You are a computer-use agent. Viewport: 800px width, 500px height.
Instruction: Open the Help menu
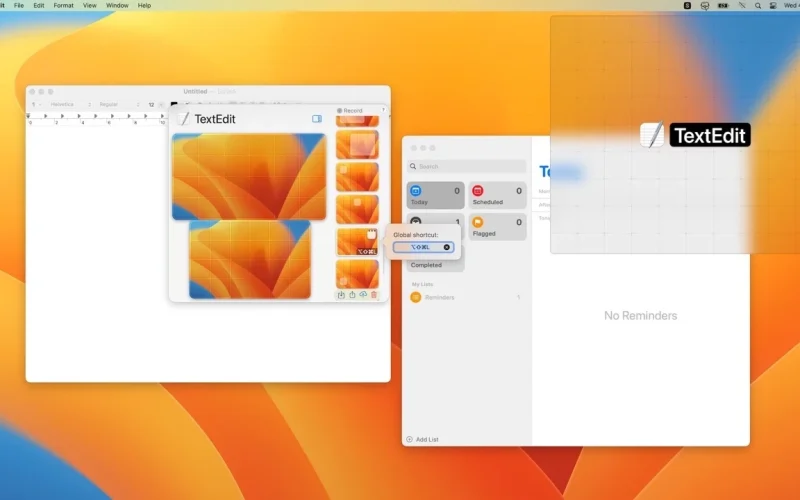[144, 5]
